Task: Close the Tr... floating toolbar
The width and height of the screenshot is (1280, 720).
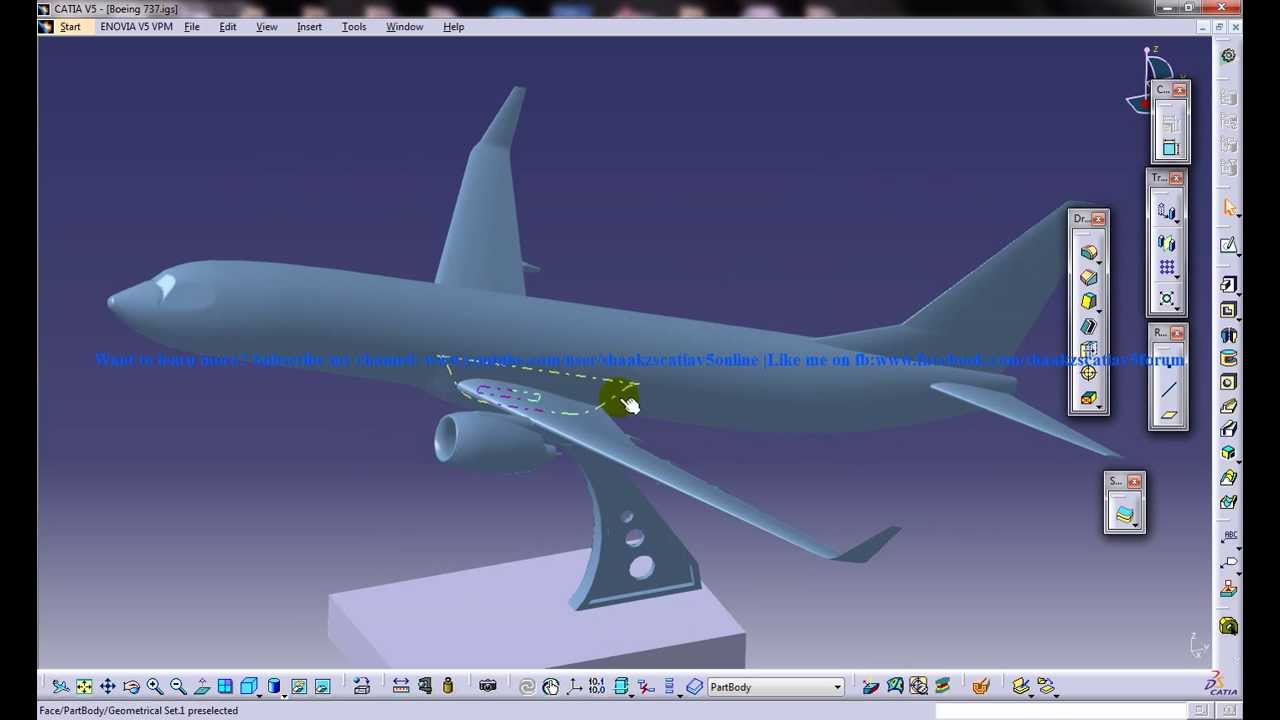Action: (x=1177, y=178)
